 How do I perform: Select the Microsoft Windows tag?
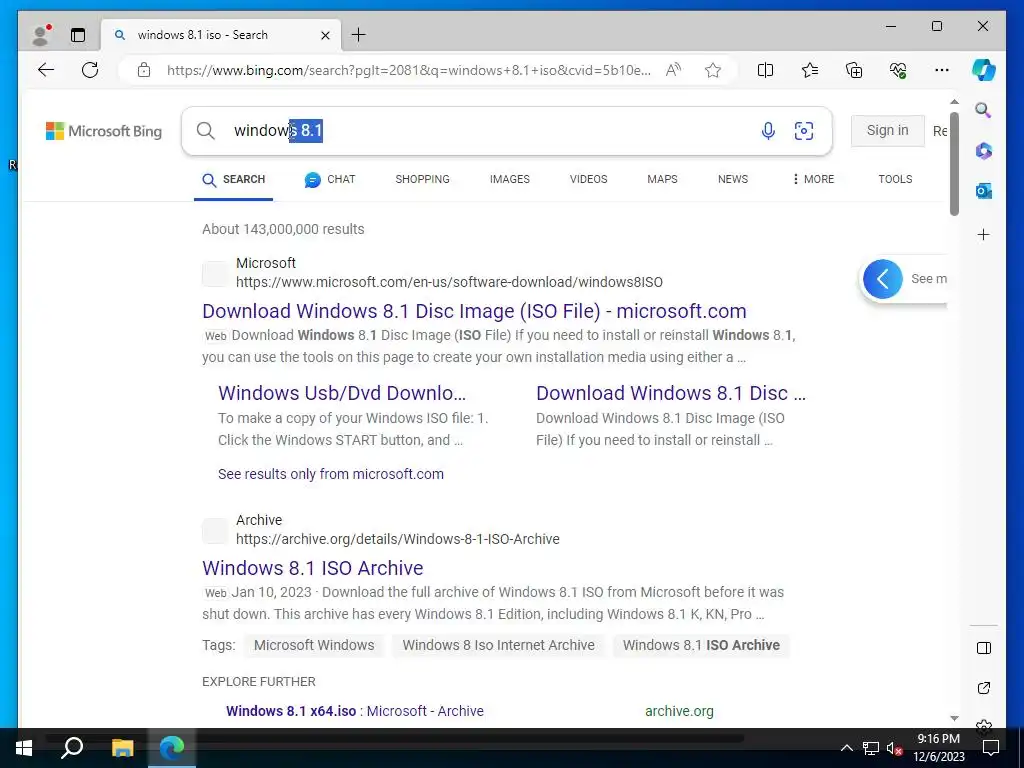tap(314, 645)
